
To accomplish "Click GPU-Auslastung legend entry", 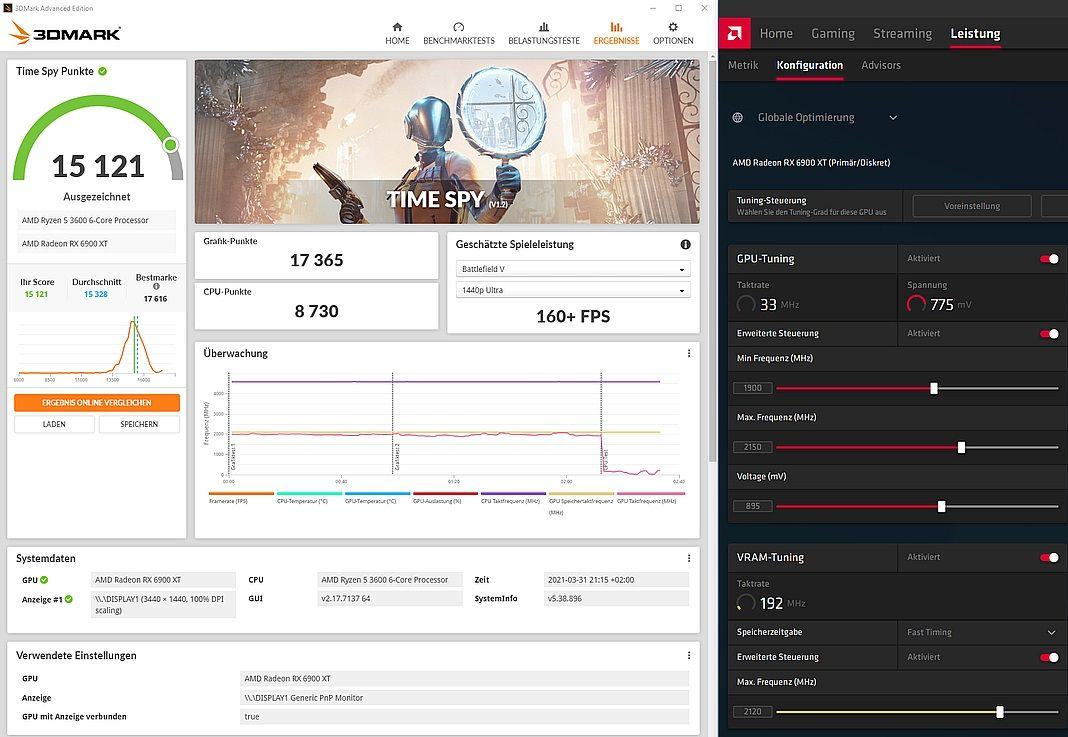I will click(x=445, y=498).
